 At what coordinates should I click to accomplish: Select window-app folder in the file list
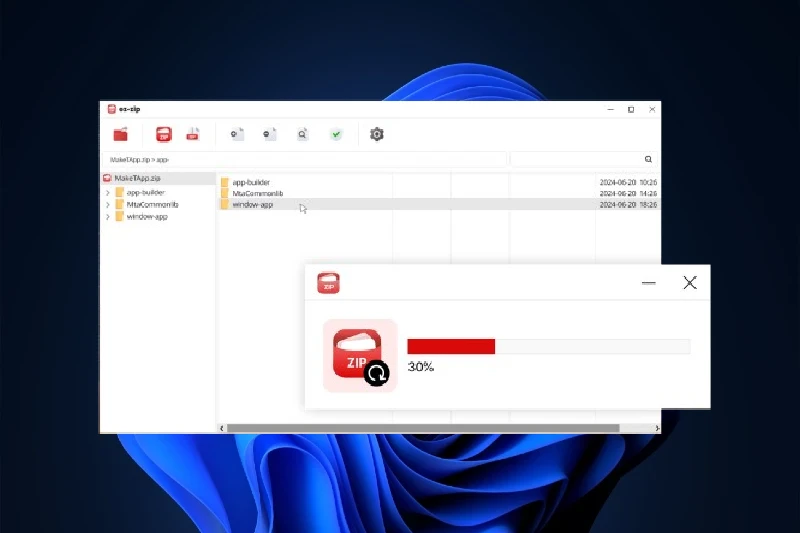tap(252, 205)
